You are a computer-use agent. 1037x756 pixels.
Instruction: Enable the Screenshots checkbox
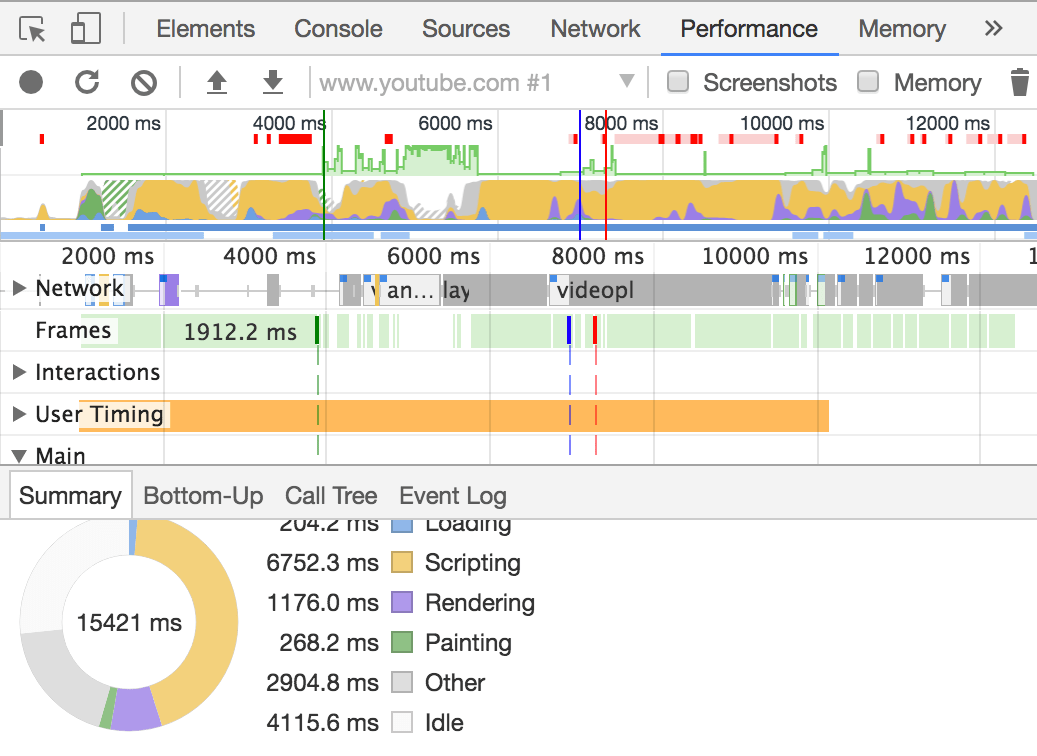click(x=677, y=83)
